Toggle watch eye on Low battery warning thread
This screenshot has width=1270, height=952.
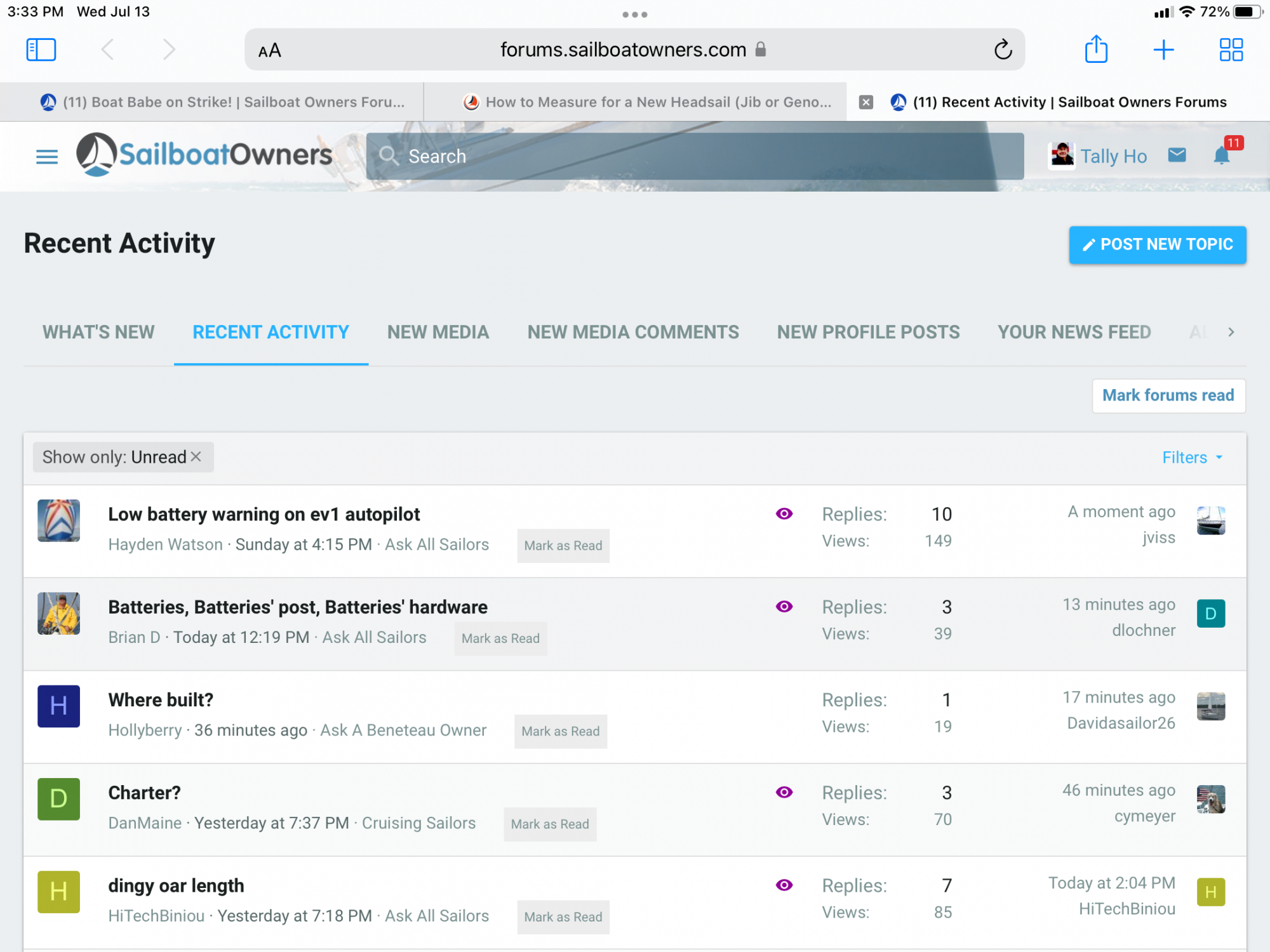(784, 513)
